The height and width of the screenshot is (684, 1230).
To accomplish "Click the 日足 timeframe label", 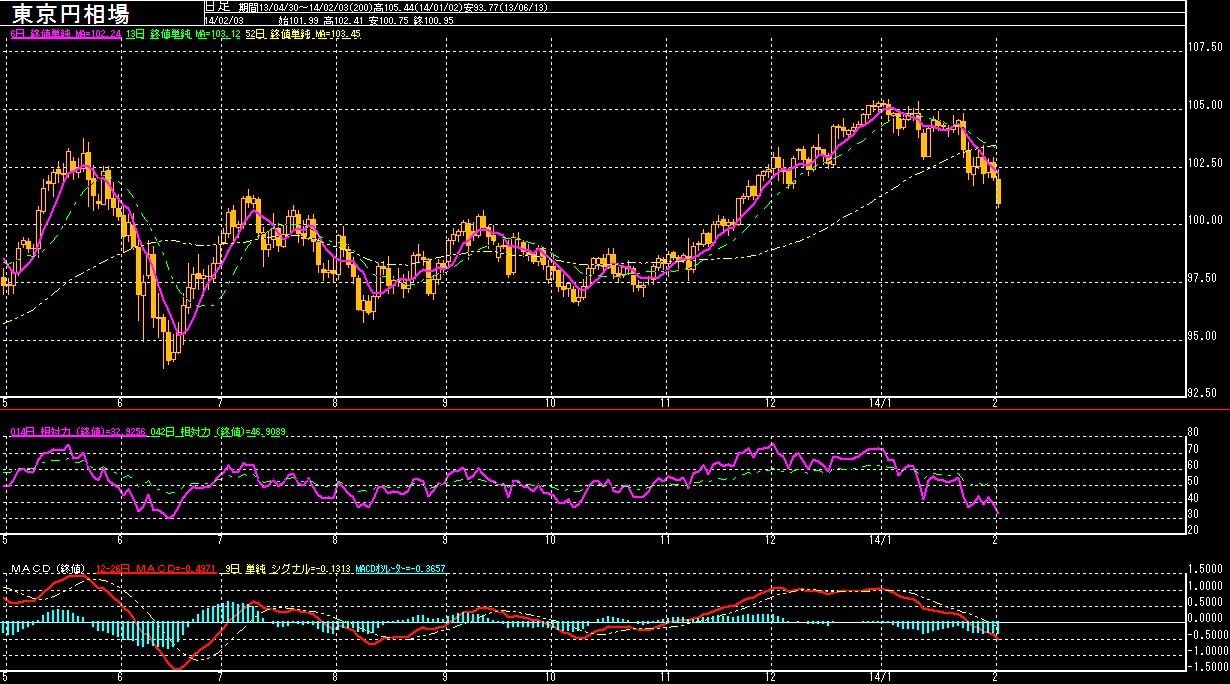I will click(217, 6).
